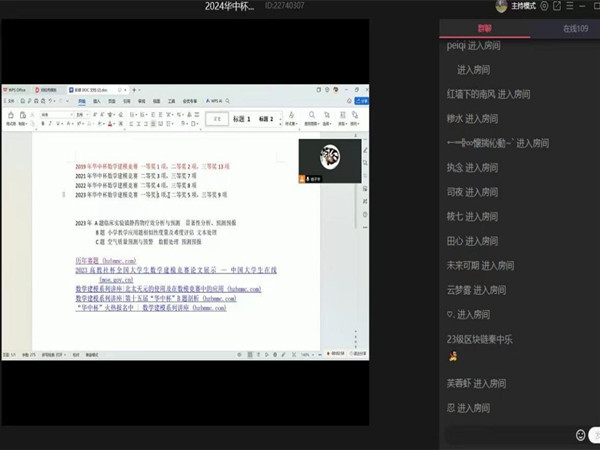Open the three-line menu icon in title bar
The width and height of the screenshot is (600, 450).
tap(570, 6)
